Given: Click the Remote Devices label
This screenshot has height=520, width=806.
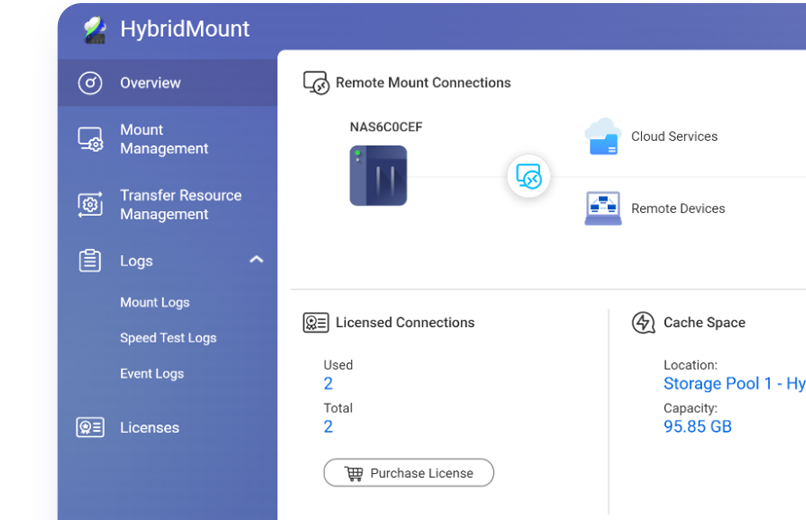Looking at the screenshot, I should click(678, 208).
